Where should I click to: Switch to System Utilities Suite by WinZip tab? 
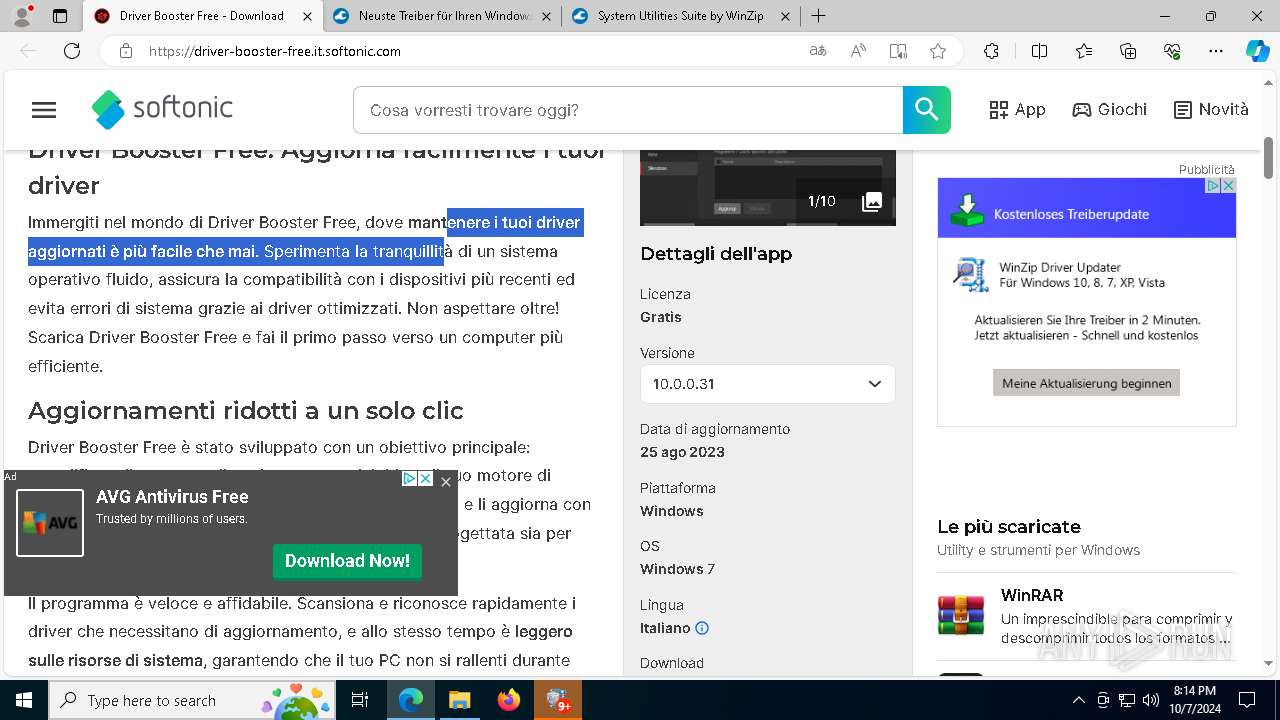click(683, 16)
